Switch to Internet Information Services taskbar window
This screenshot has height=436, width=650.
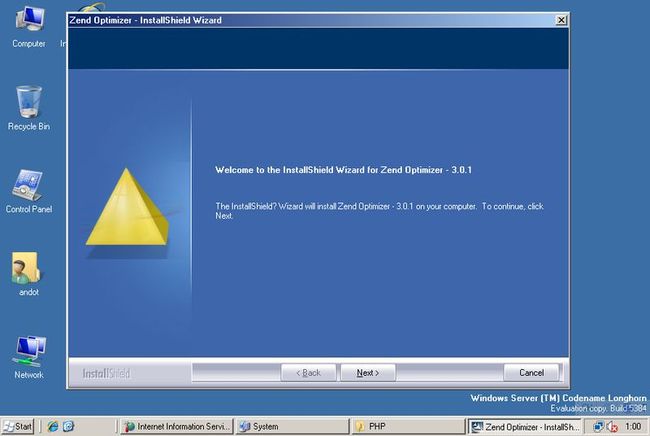coord(177,426)
